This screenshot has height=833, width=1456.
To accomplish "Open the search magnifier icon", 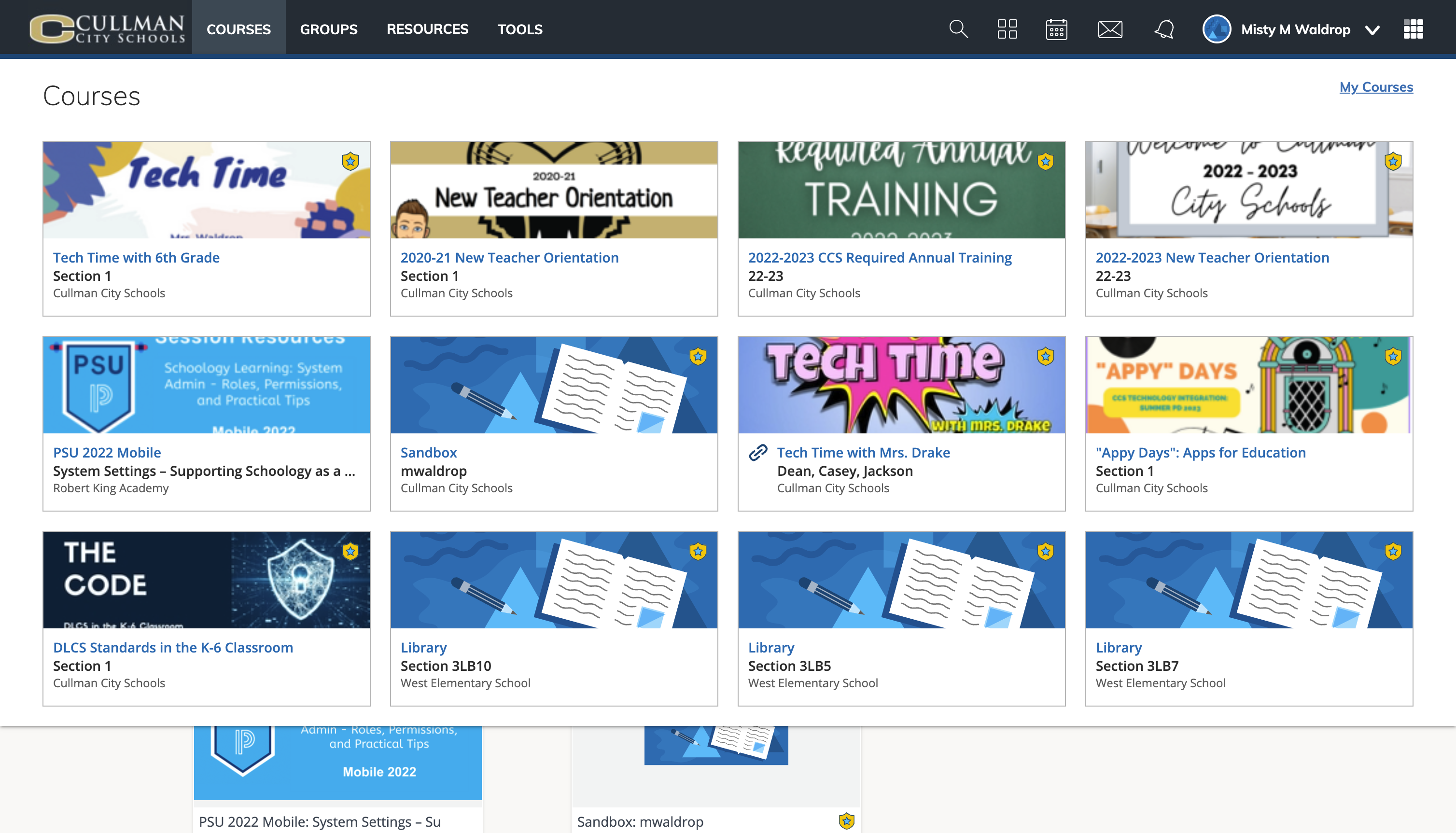I will tap(958, 28).
